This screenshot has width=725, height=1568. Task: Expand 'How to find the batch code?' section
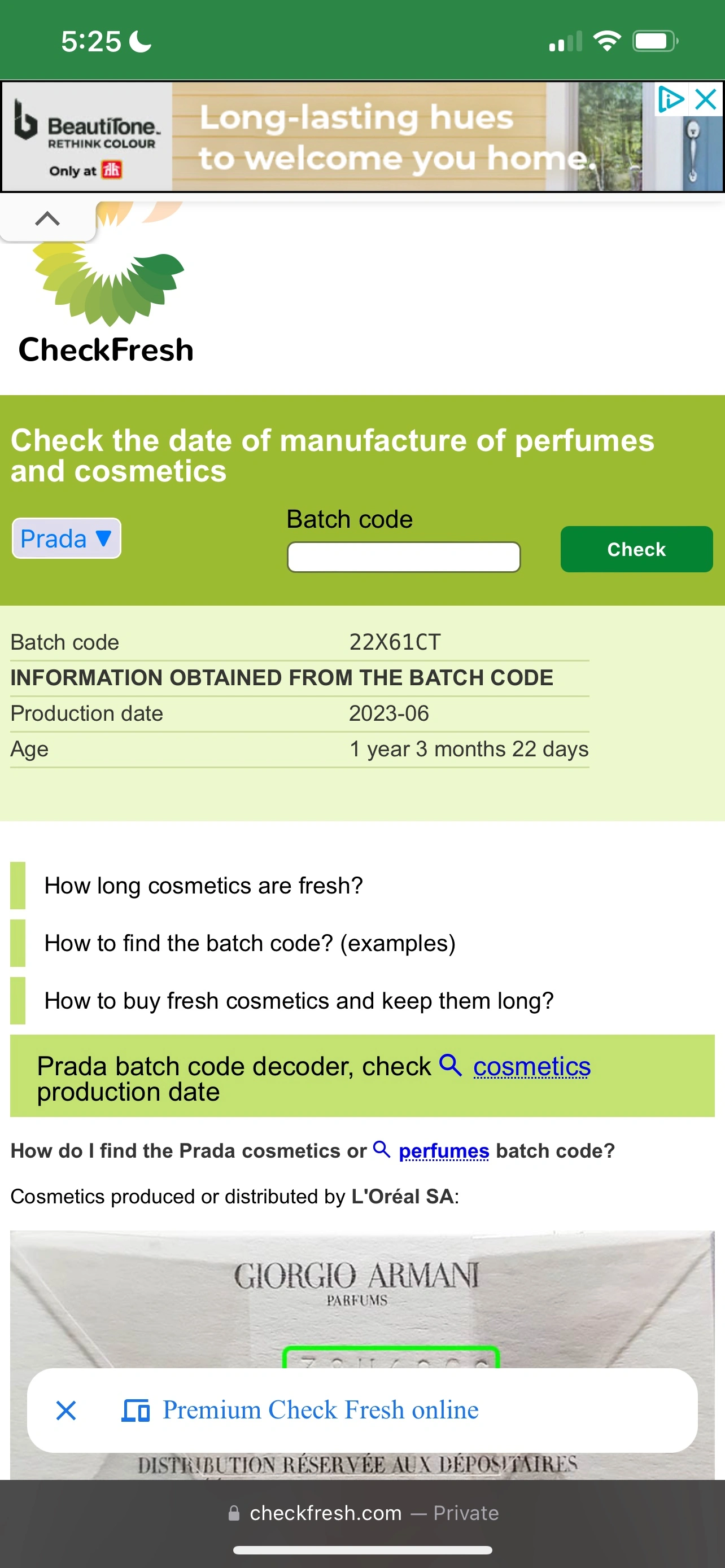[x=250, y=943]
